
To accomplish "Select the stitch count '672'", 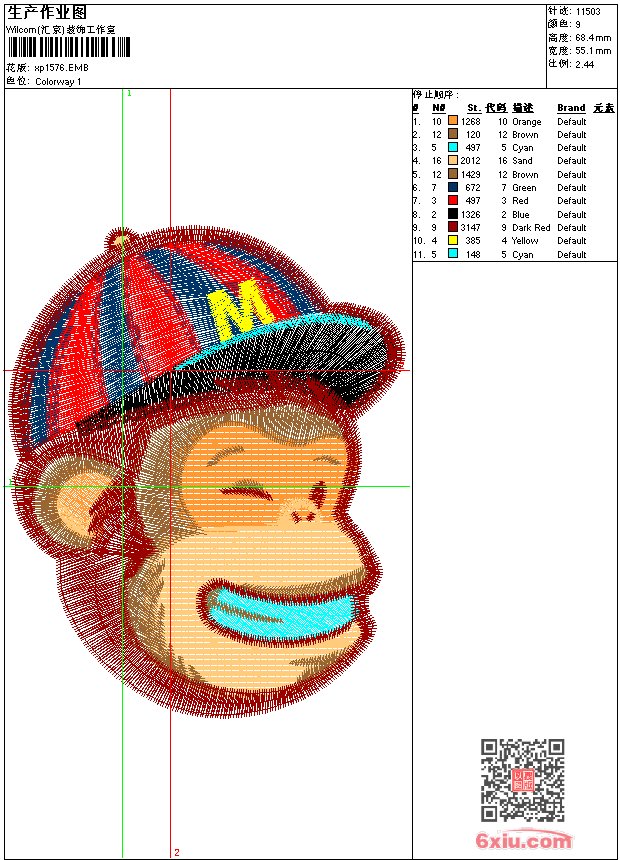I will pyautogui.click(x=473, y=188).
